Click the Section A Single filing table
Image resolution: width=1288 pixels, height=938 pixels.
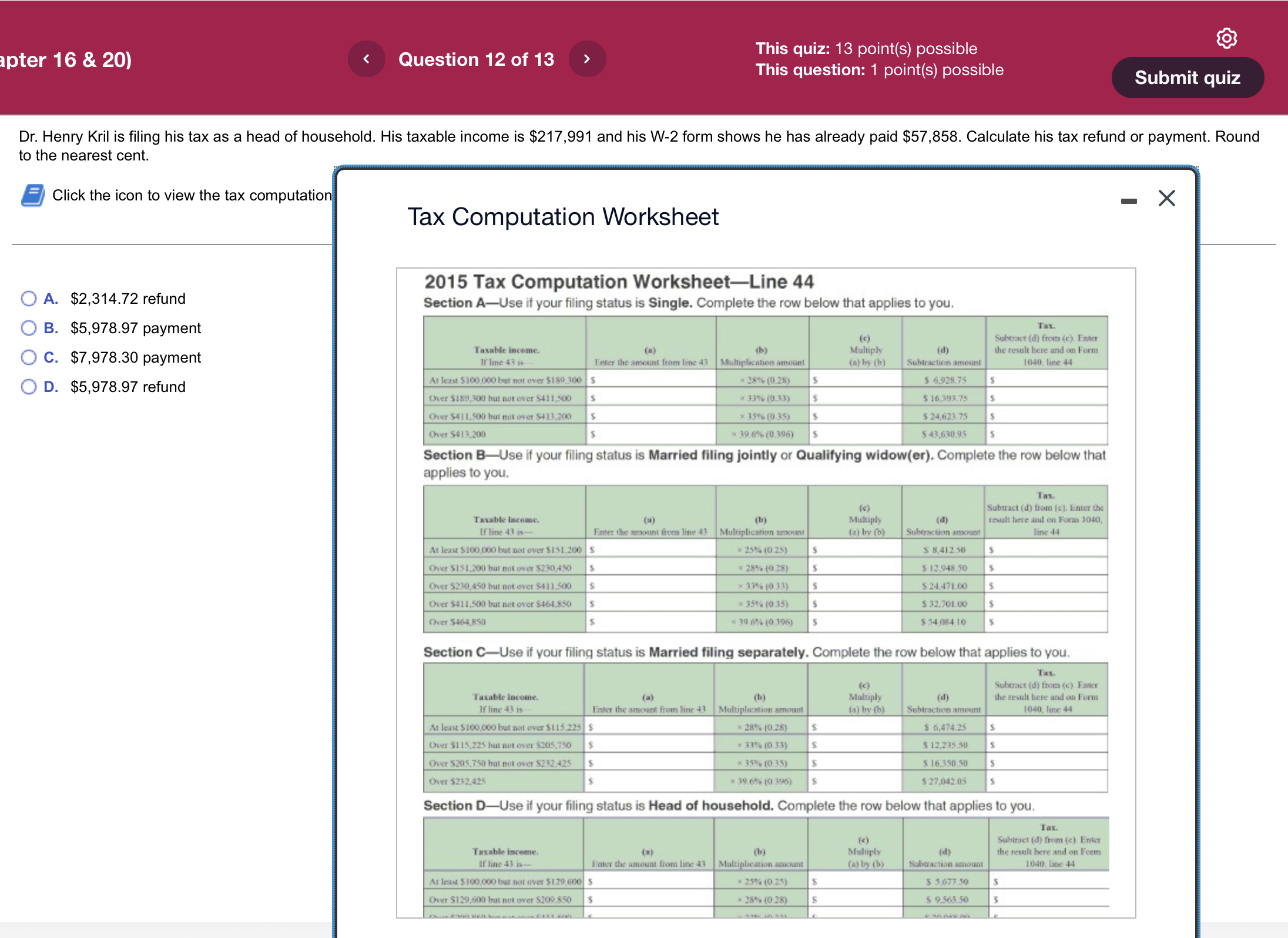click(x=765, y=380)
